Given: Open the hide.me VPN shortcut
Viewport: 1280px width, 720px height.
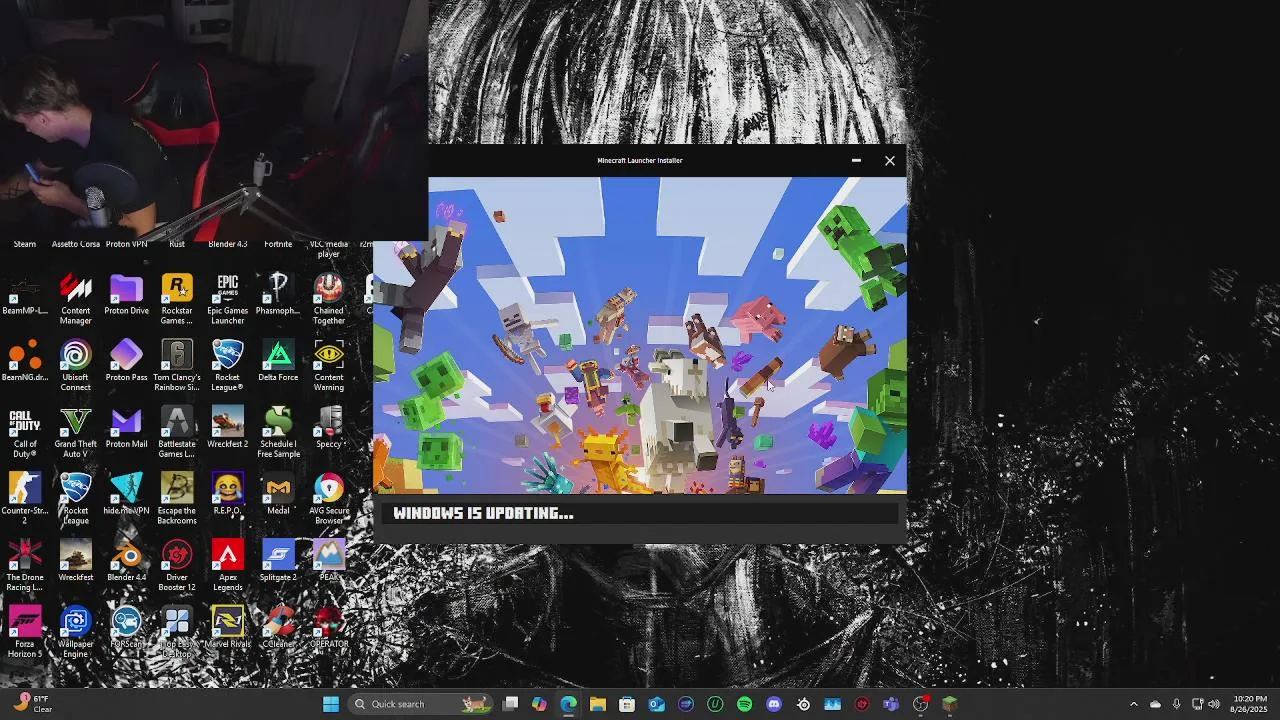Looking at the screenshot, I should point(126,495).
